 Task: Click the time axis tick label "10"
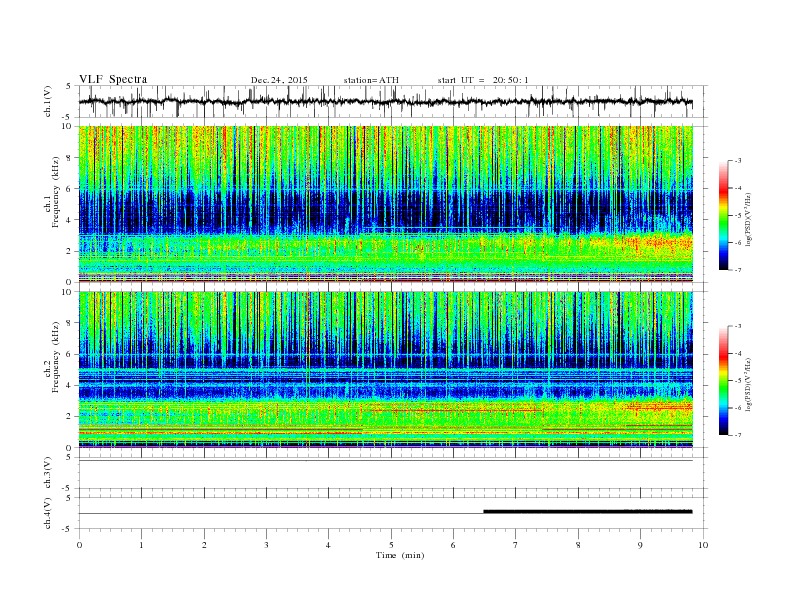pos(703,545)
